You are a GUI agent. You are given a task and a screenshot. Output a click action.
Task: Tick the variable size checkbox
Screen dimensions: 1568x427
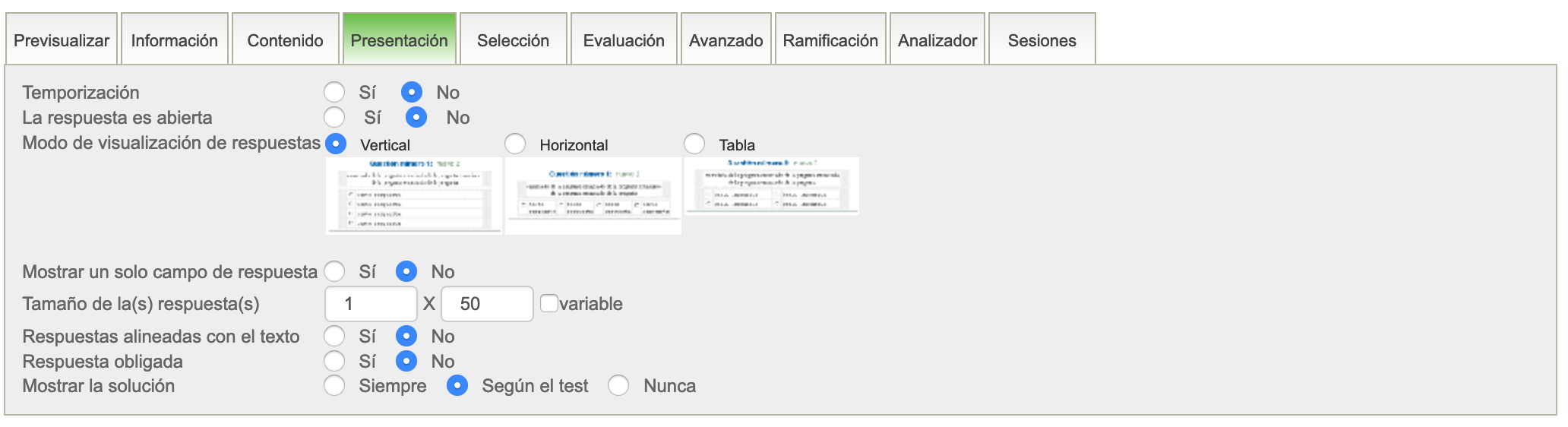[x=549, y=303]
